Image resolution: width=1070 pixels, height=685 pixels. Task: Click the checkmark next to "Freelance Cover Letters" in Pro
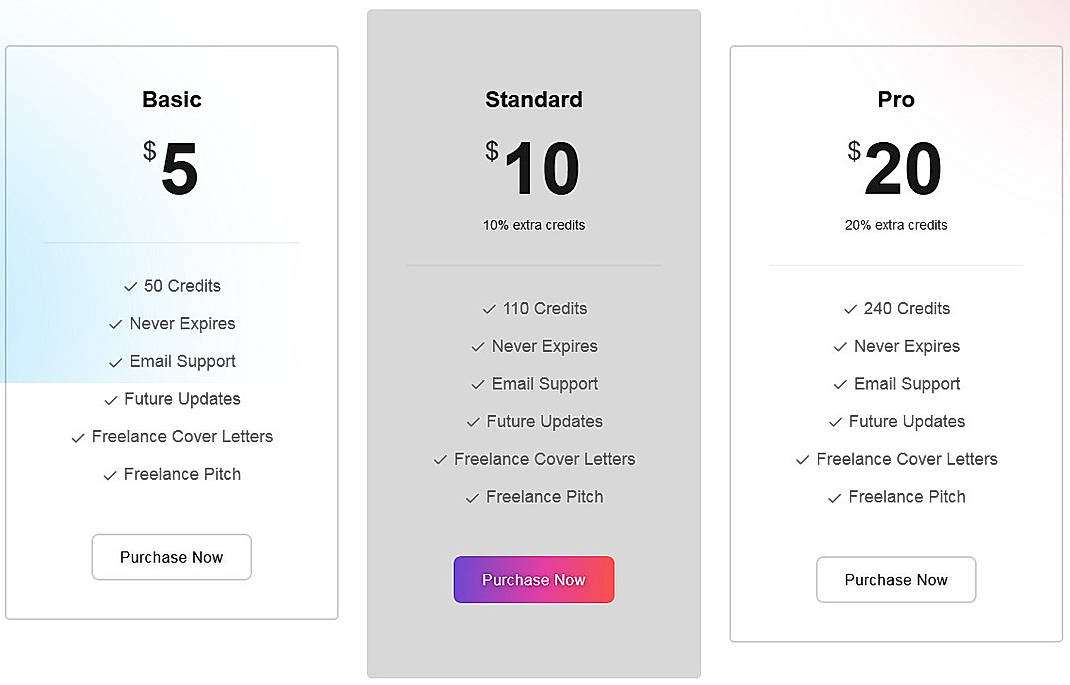(802, 459)
